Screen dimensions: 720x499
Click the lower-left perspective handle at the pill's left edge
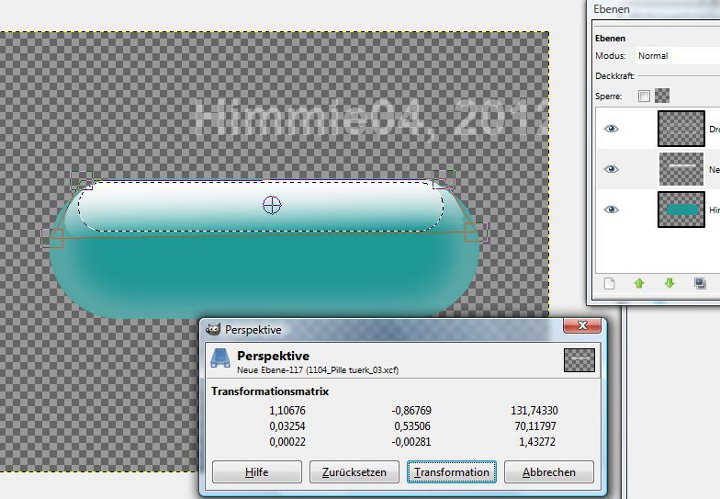(52, 237)
